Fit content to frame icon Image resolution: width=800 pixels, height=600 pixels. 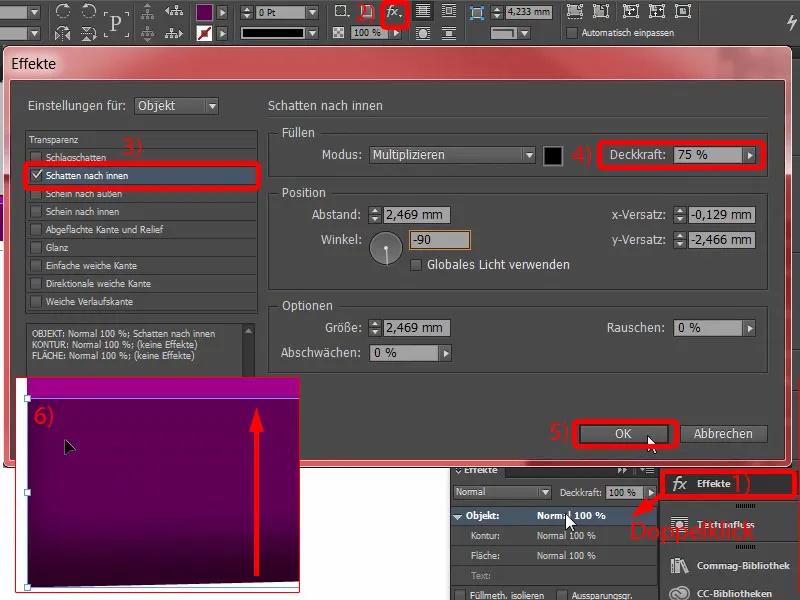(x=631, y=11)
